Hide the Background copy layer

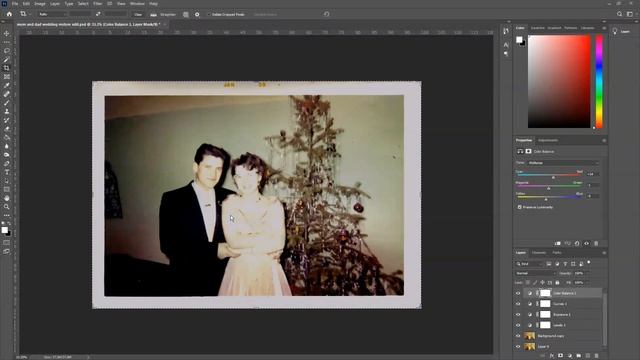pyautogui.click(x=518, y=336)
